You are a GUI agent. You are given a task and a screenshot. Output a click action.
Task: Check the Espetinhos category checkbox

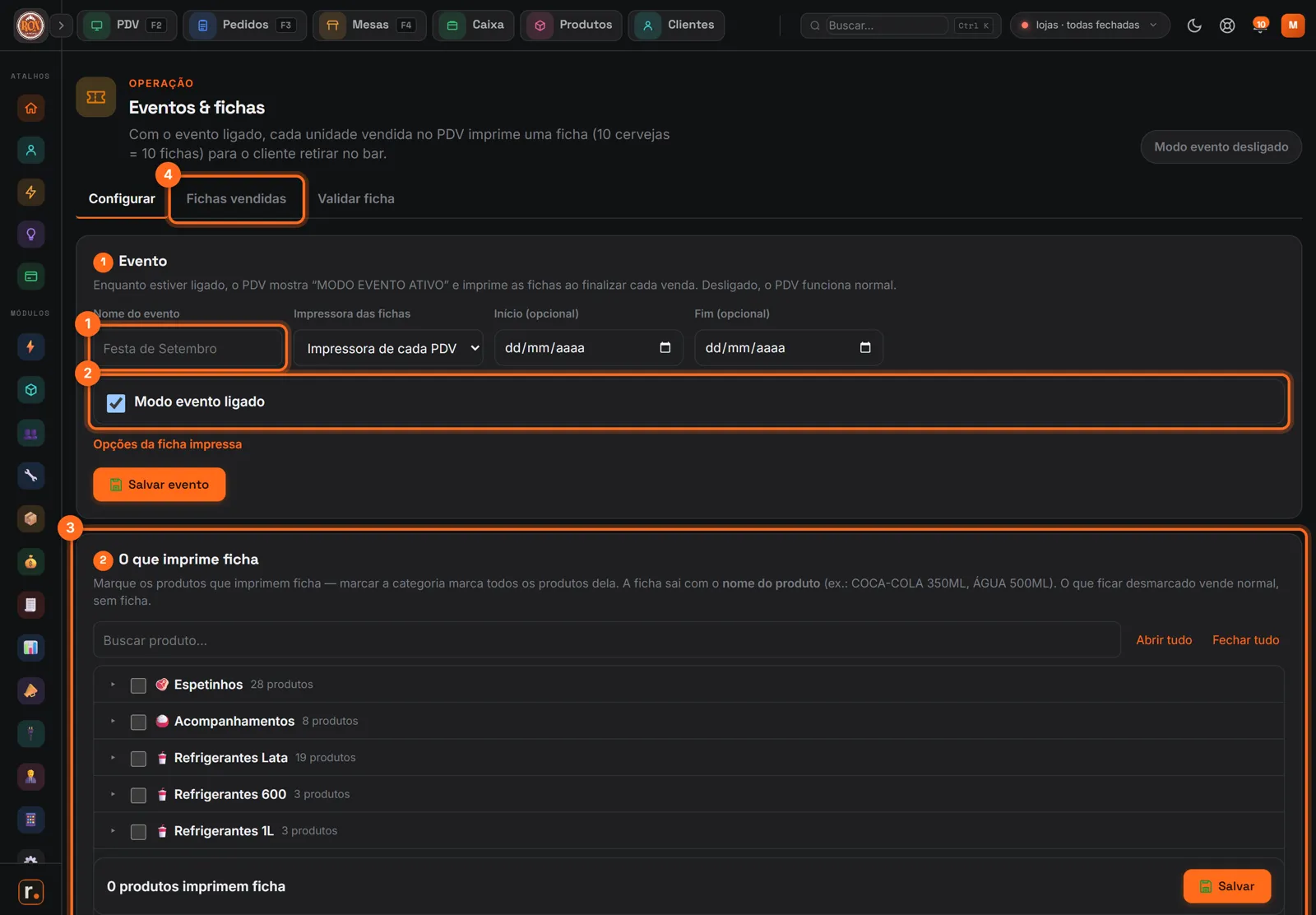click(x=138, y=685)
